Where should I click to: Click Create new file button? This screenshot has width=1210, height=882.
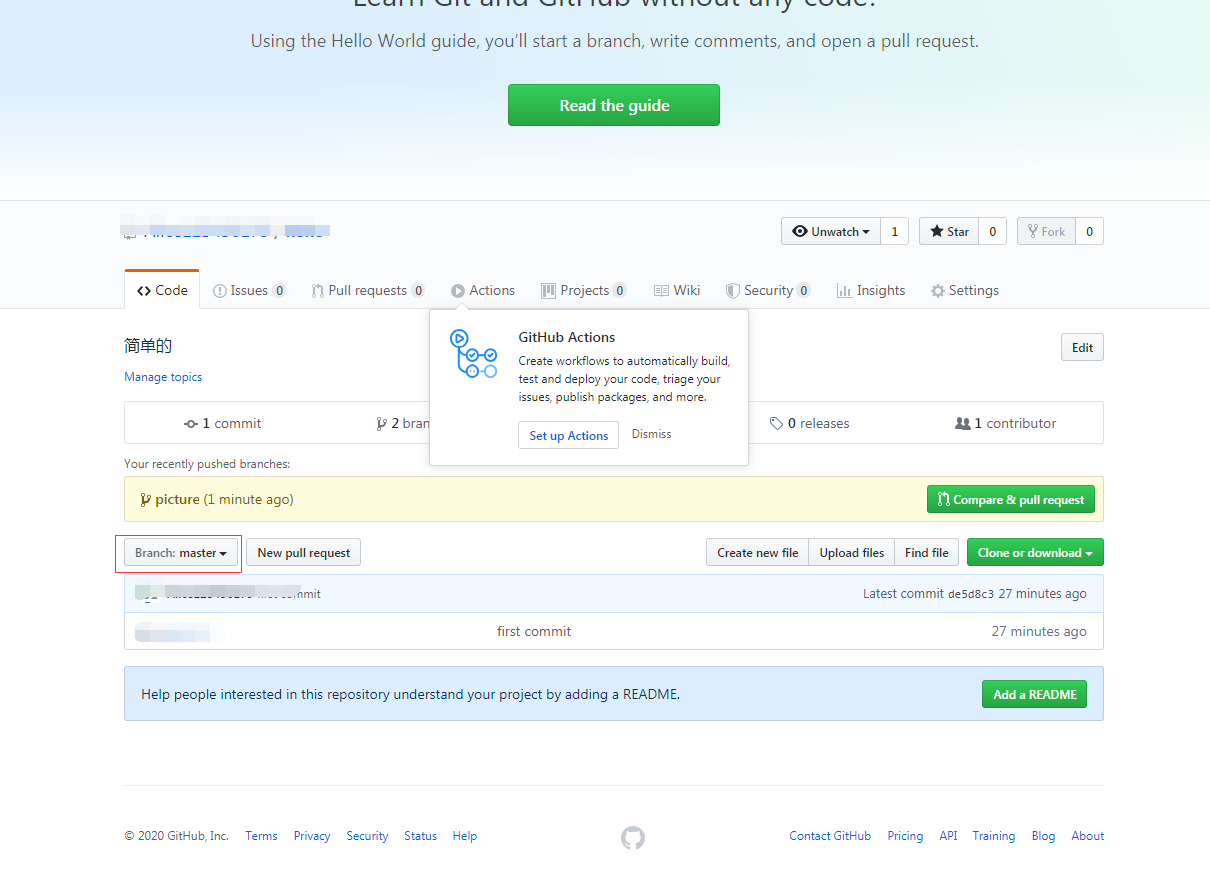[757, 552]
